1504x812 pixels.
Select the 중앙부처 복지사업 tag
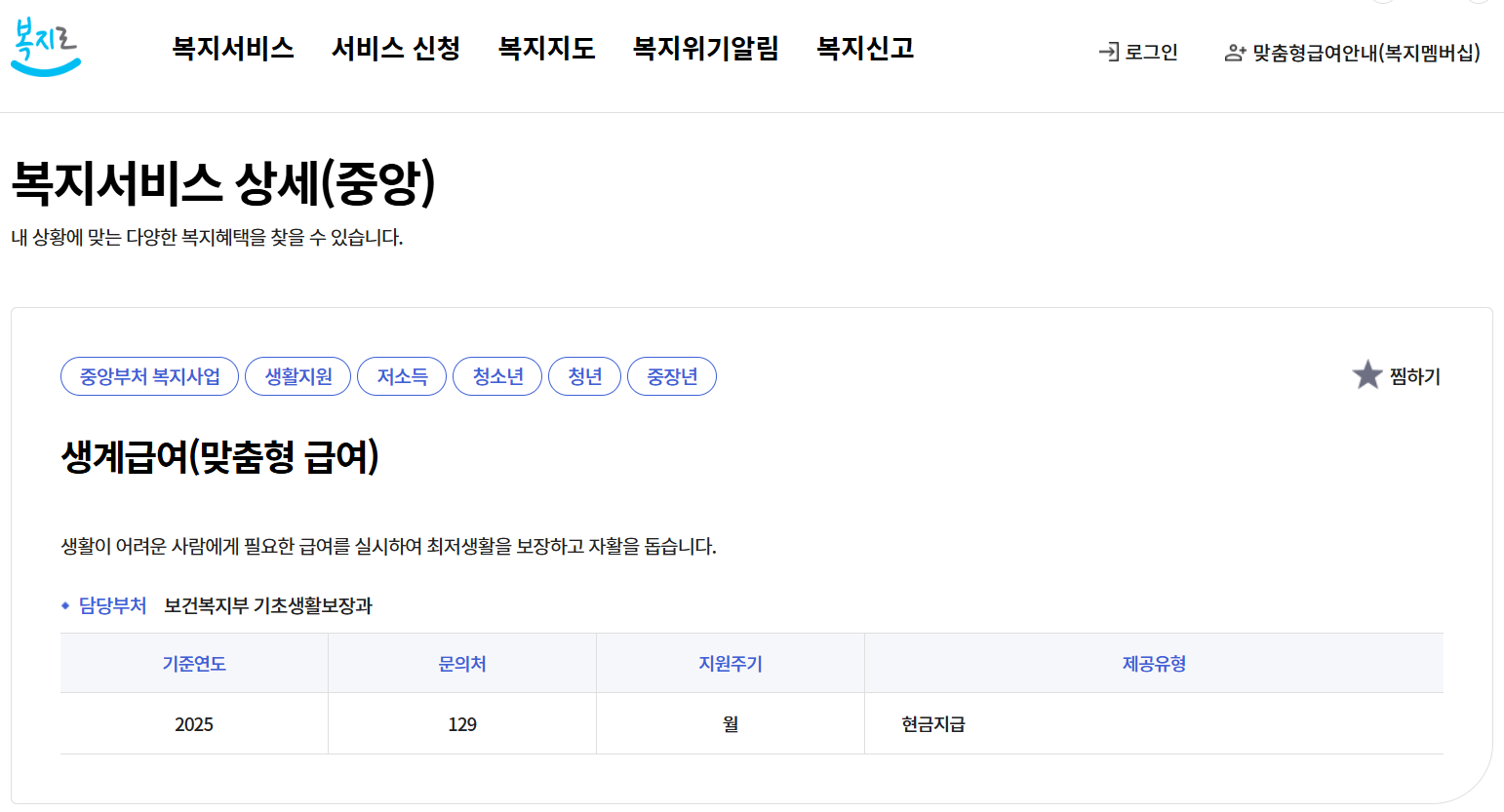coord(149,376)
